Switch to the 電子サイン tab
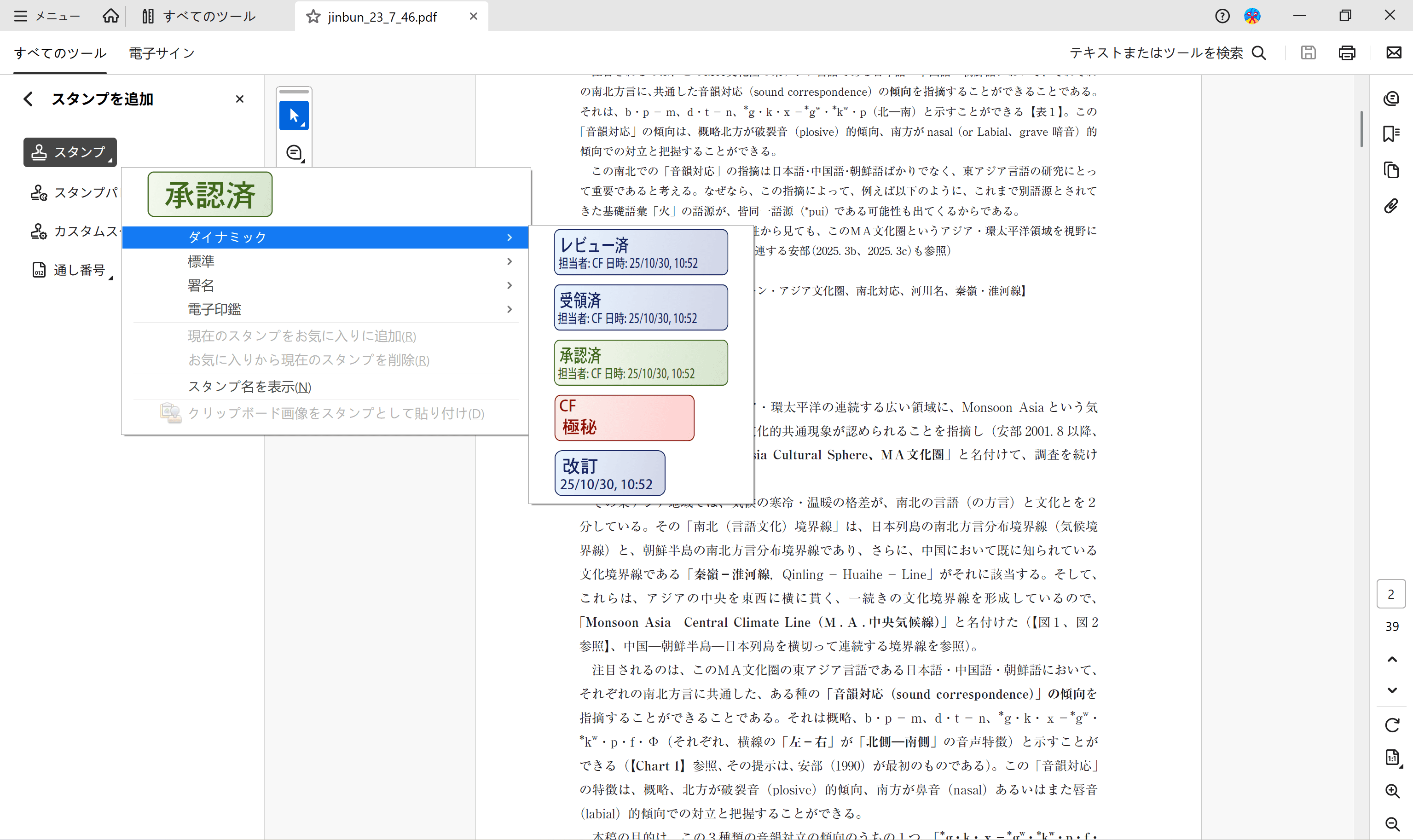 click(x=161, y=52)
